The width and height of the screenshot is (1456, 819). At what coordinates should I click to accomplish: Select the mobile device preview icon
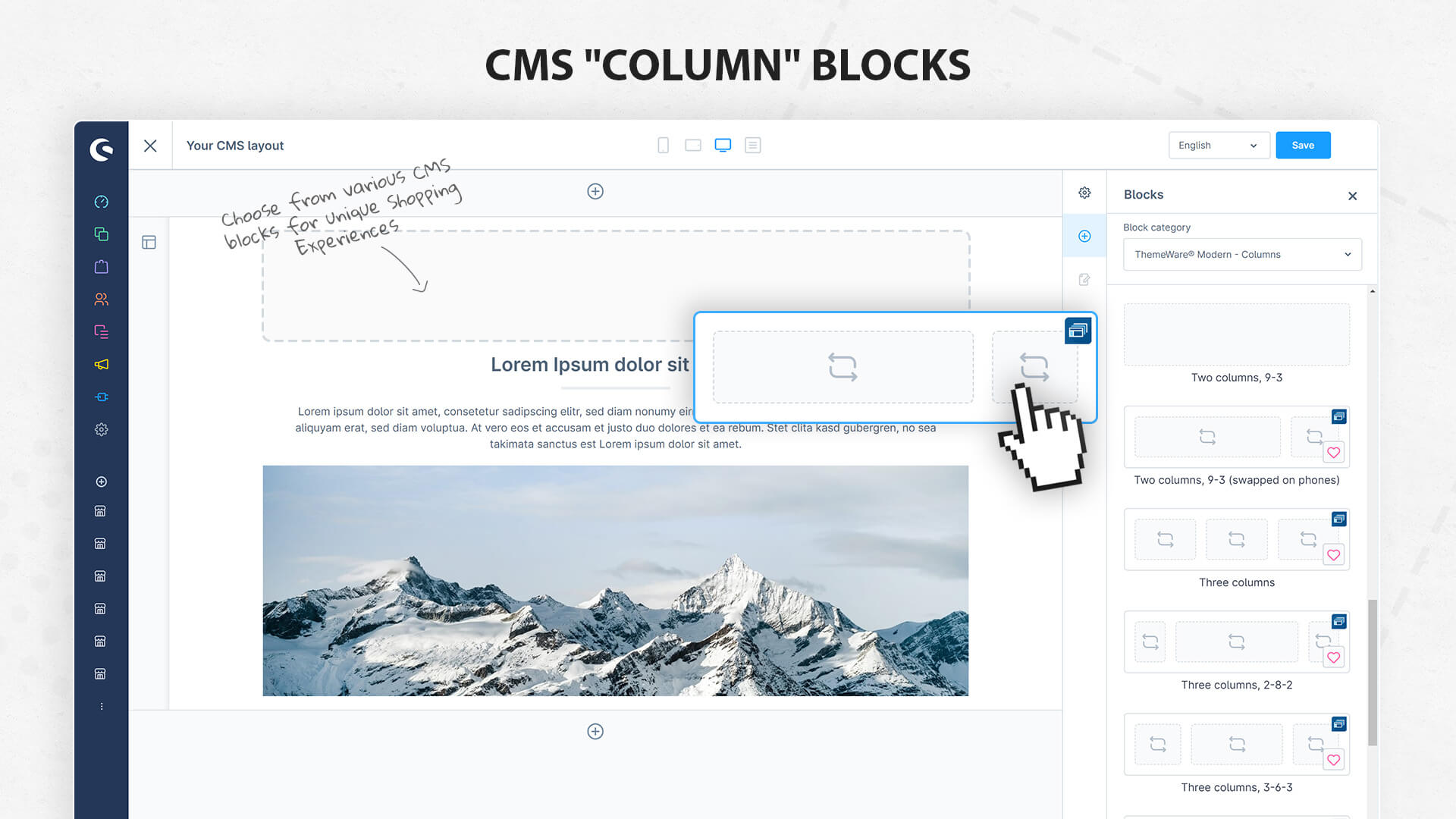coord(662,145)
